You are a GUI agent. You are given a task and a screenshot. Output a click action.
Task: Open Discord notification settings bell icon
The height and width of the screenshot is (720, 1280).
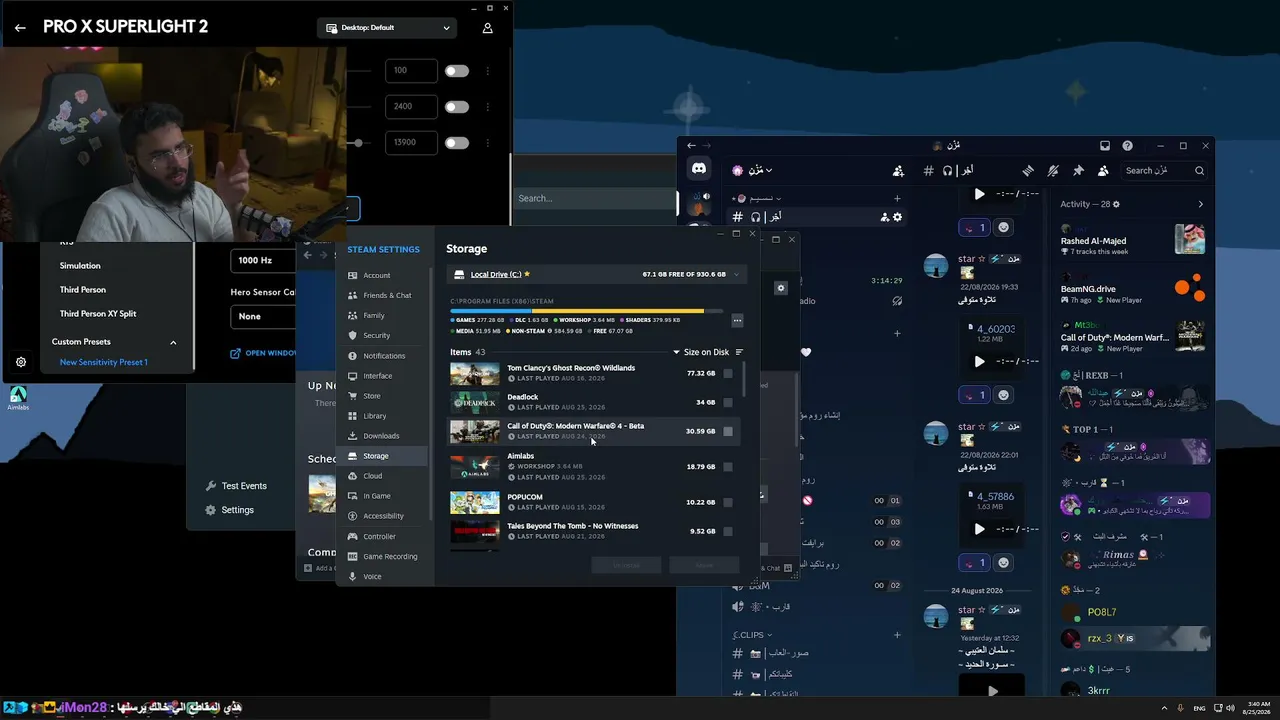click(1052, 171)
